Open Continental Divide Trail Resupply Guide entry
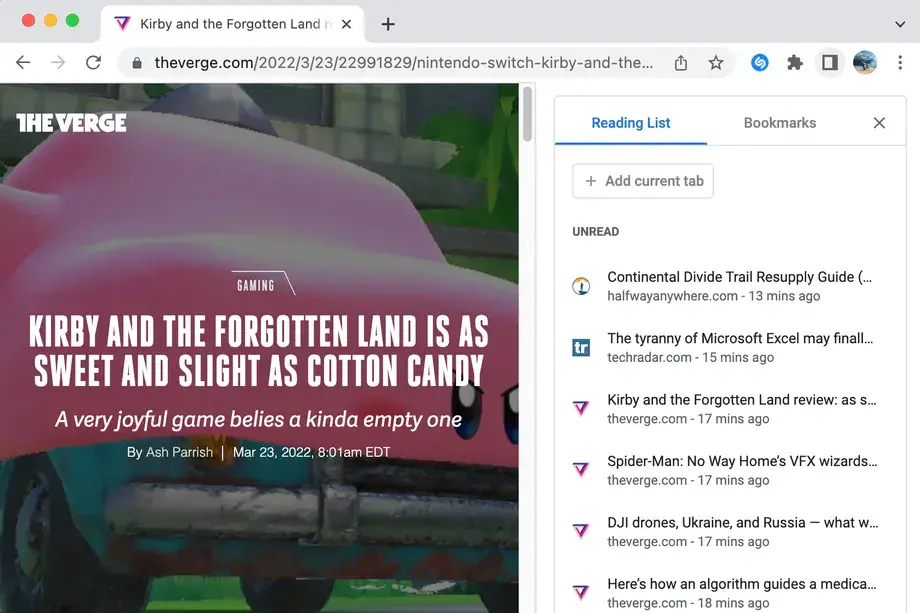 click(x=738, y=286)
